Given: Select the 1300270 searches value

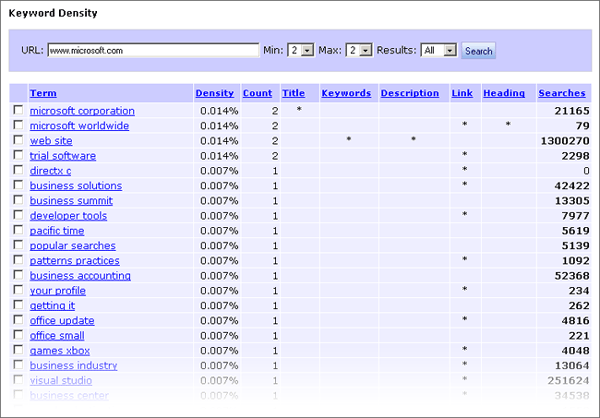Looking at the screenshot, I should [x=565, y=141].
